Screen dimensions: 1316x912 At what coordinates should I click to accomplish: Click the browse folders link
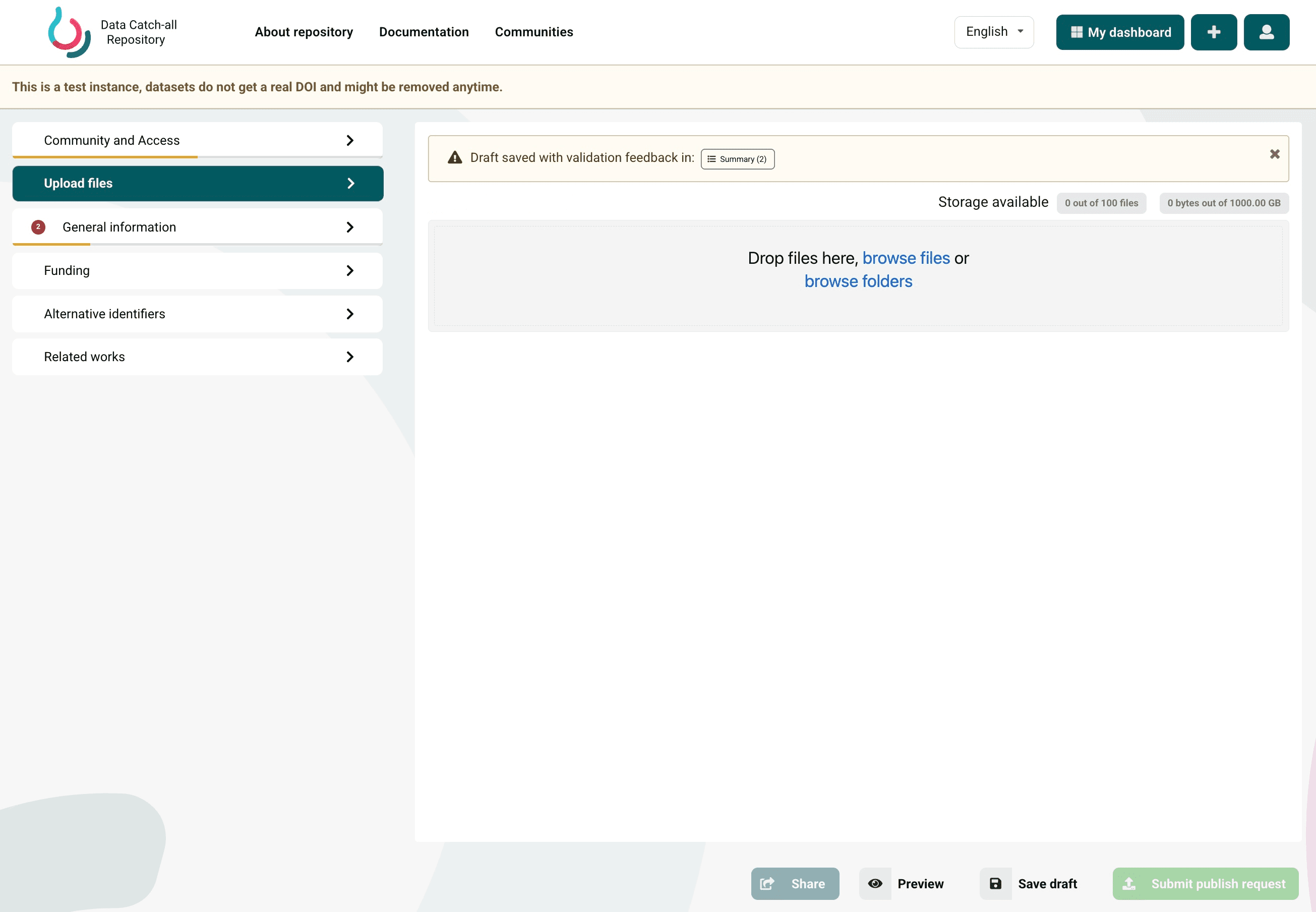coord(859,281)
